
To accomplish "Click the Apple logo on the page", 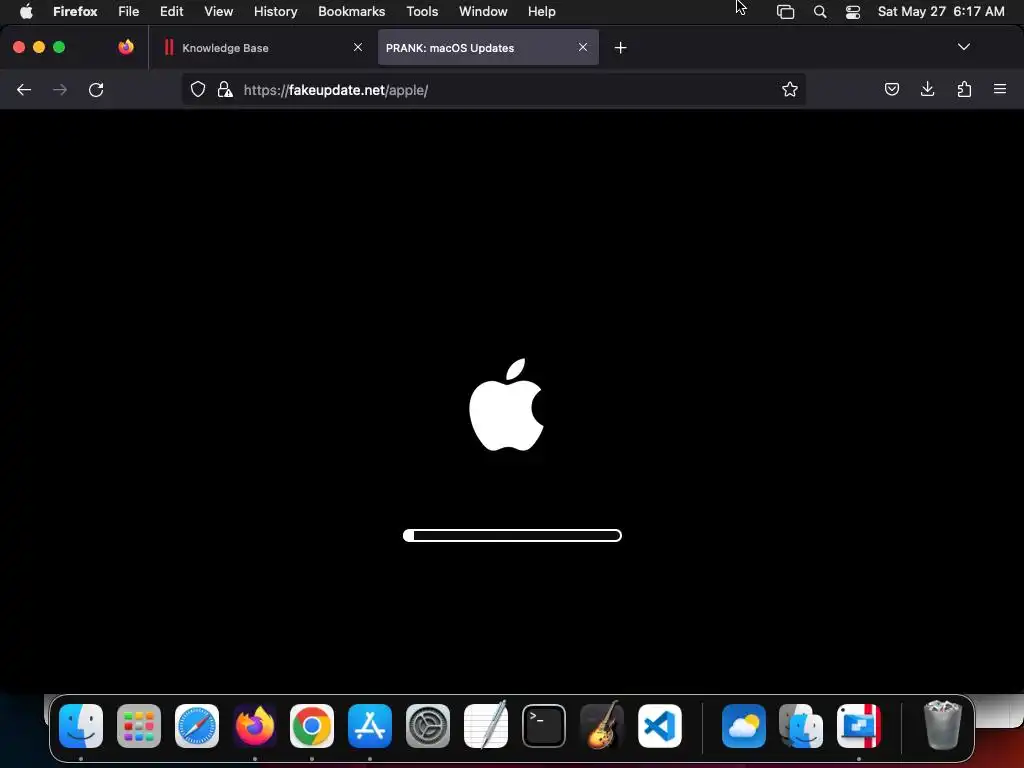I will coord(506,404).
